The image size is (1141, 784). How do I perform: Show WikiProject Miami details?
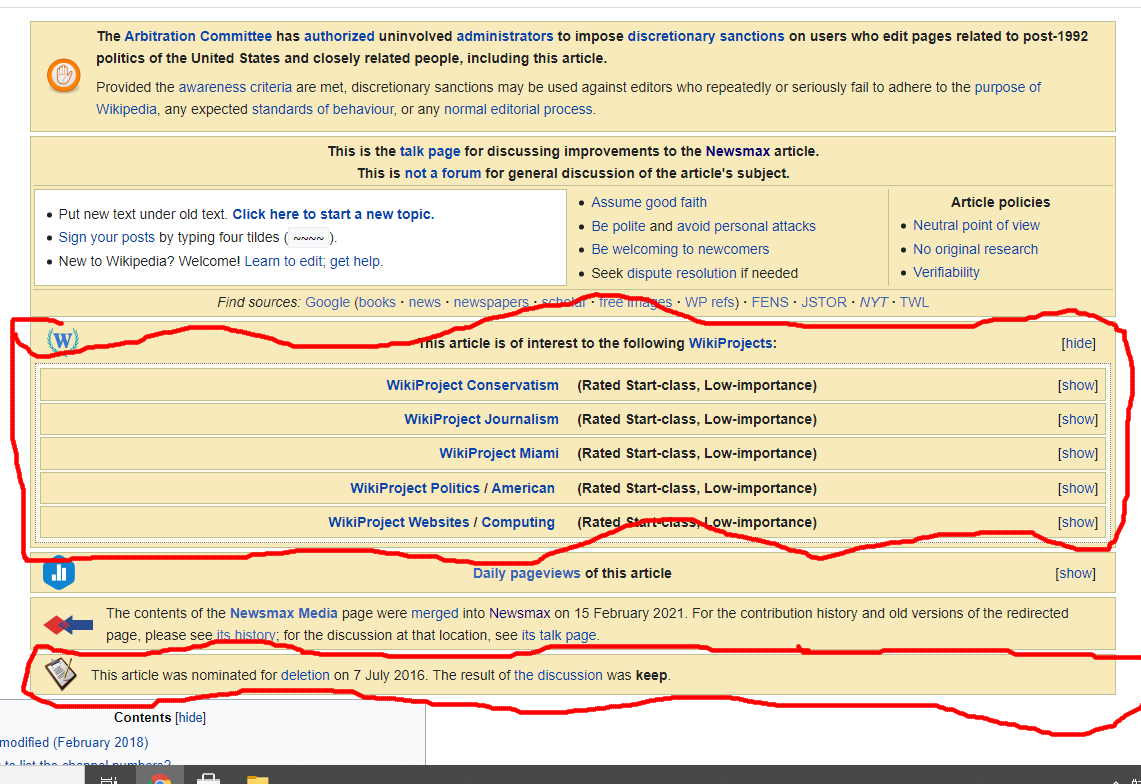tap(1078, 454)
